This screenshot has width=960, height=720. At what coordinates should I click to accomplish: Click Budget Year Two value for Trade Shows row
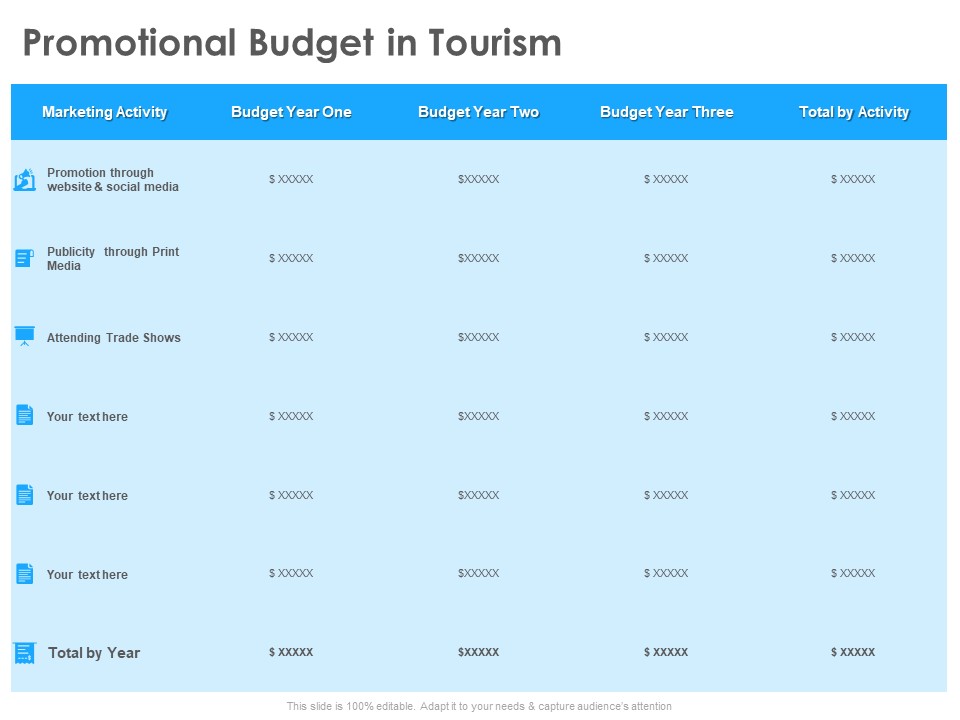[x=479, y=337]
